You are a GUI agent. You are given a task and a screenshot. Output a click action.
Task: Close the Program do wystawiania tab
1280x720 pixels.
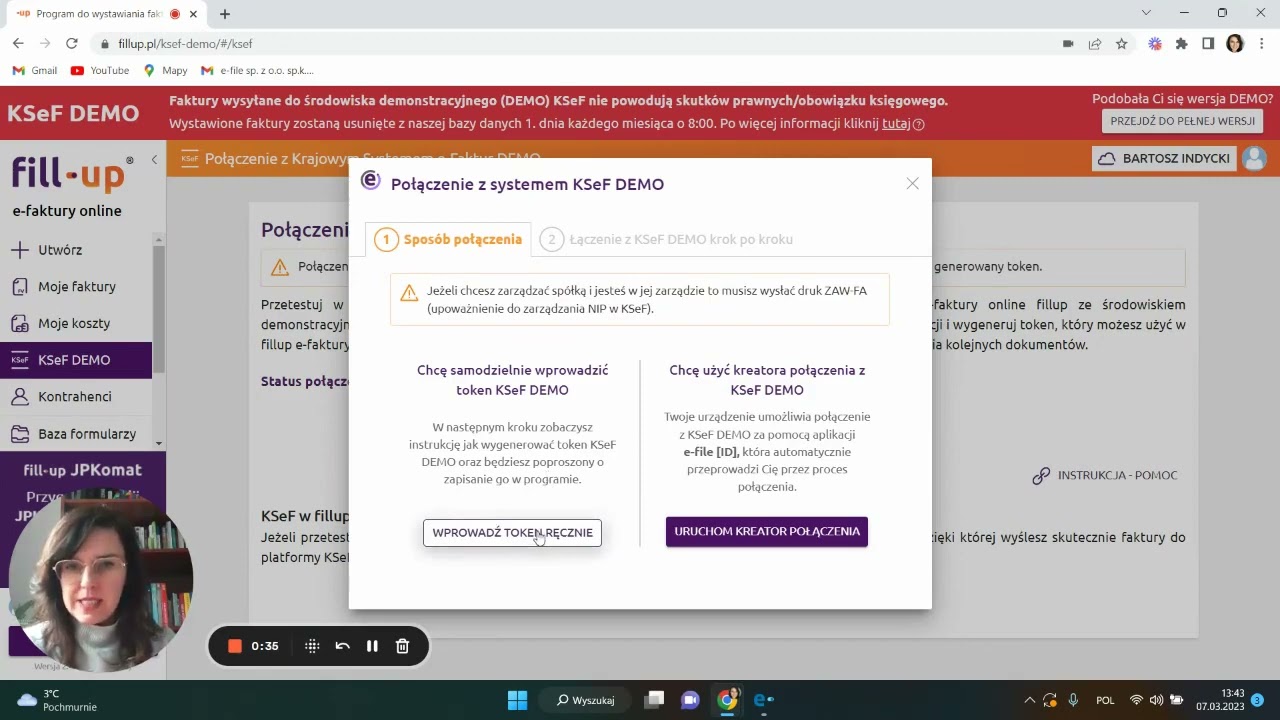pos(193,14)
